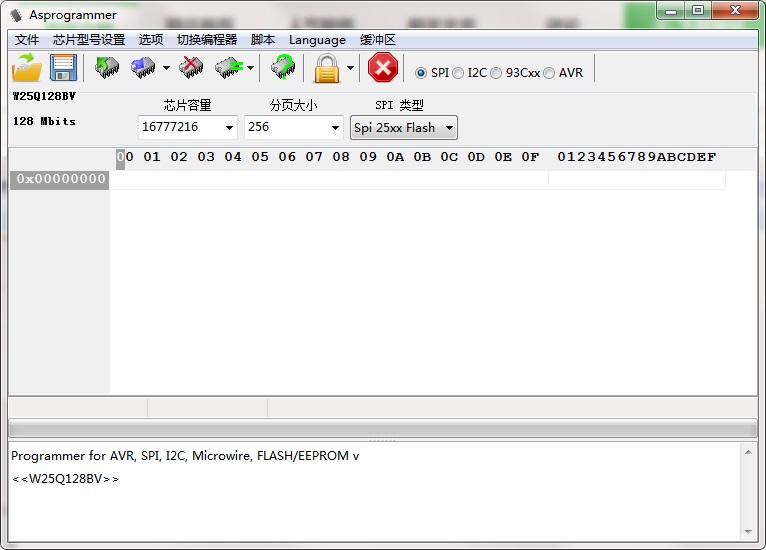The height and width of the screenshot is (550, 766).
Task: Click the progress bar below the hex editor
Action: pos(383,429)
